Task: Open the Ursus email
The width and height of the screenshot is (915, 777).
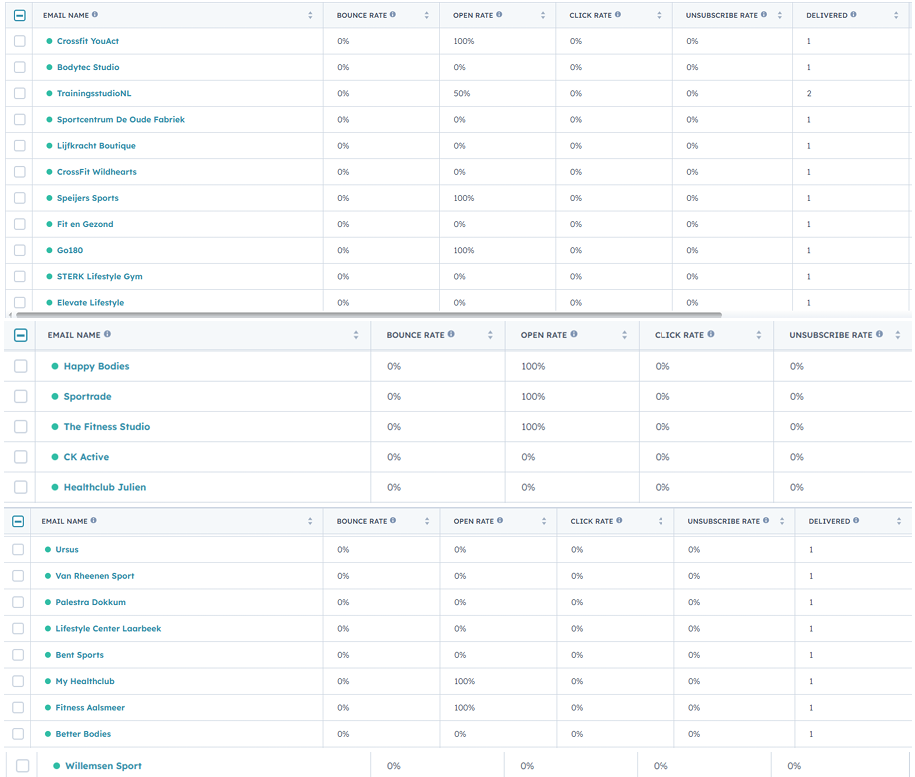Action: point(67,550)
